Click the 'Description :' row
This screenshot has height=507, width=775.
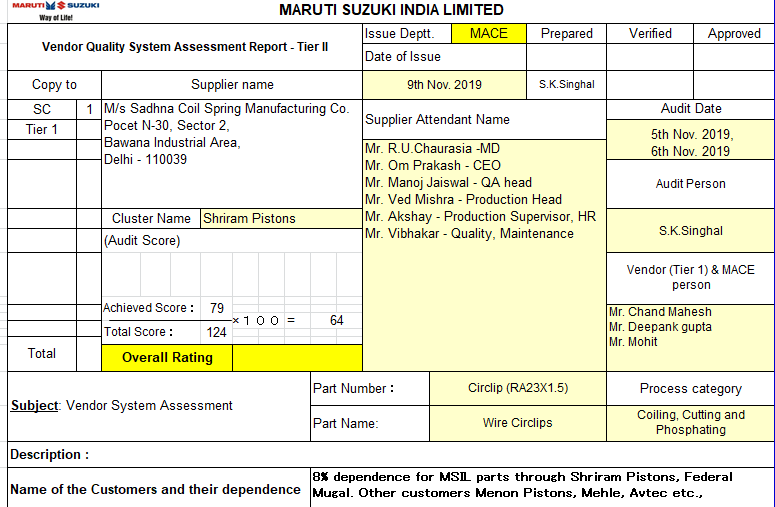391,455
